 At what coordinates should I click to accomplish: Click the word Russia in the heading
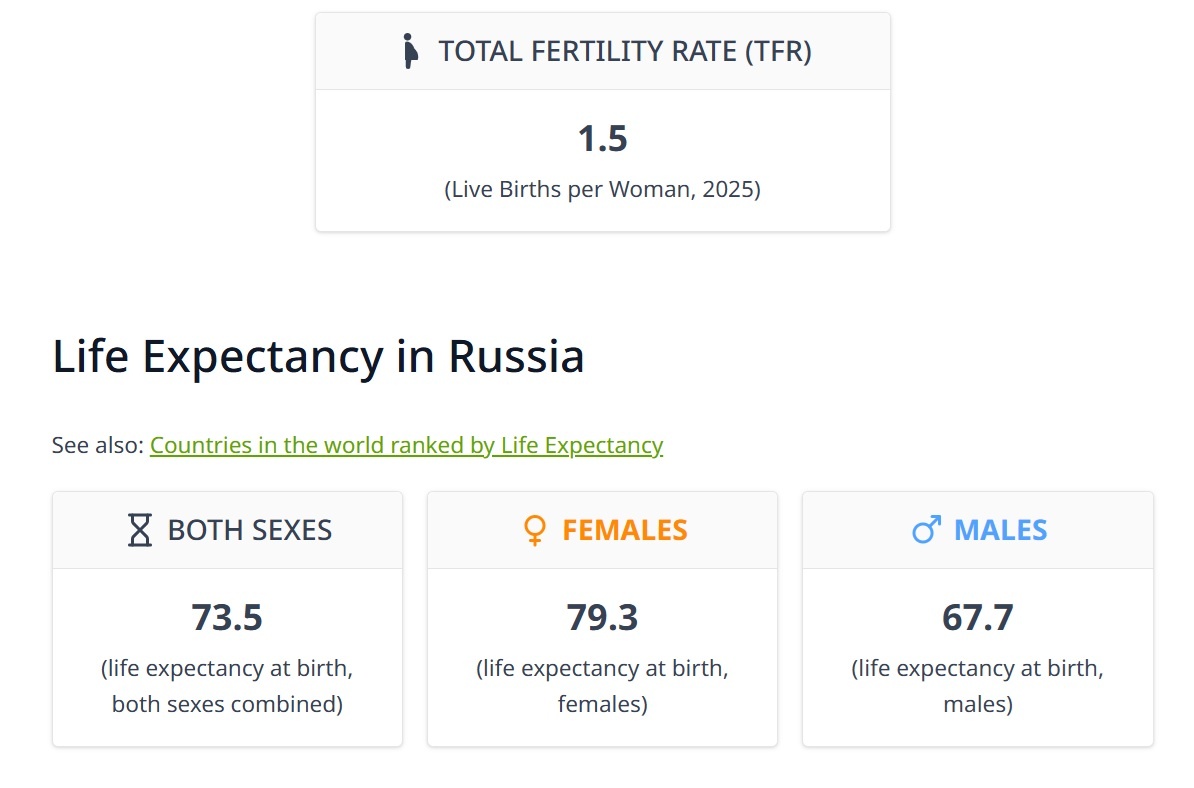[x=516, y=357]
